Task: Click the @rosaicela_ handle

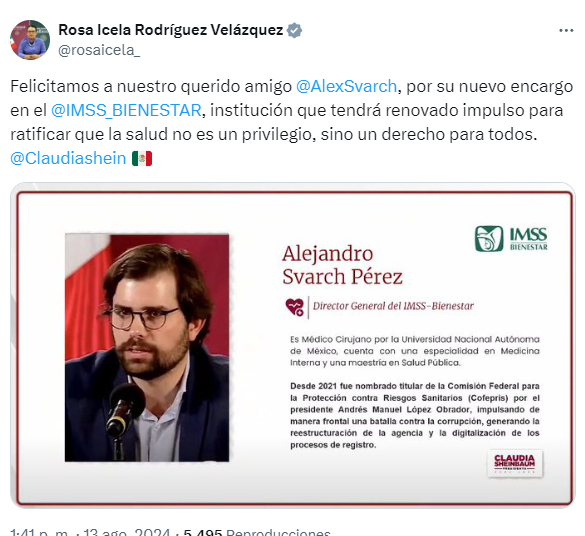Action: click(99, 50)
